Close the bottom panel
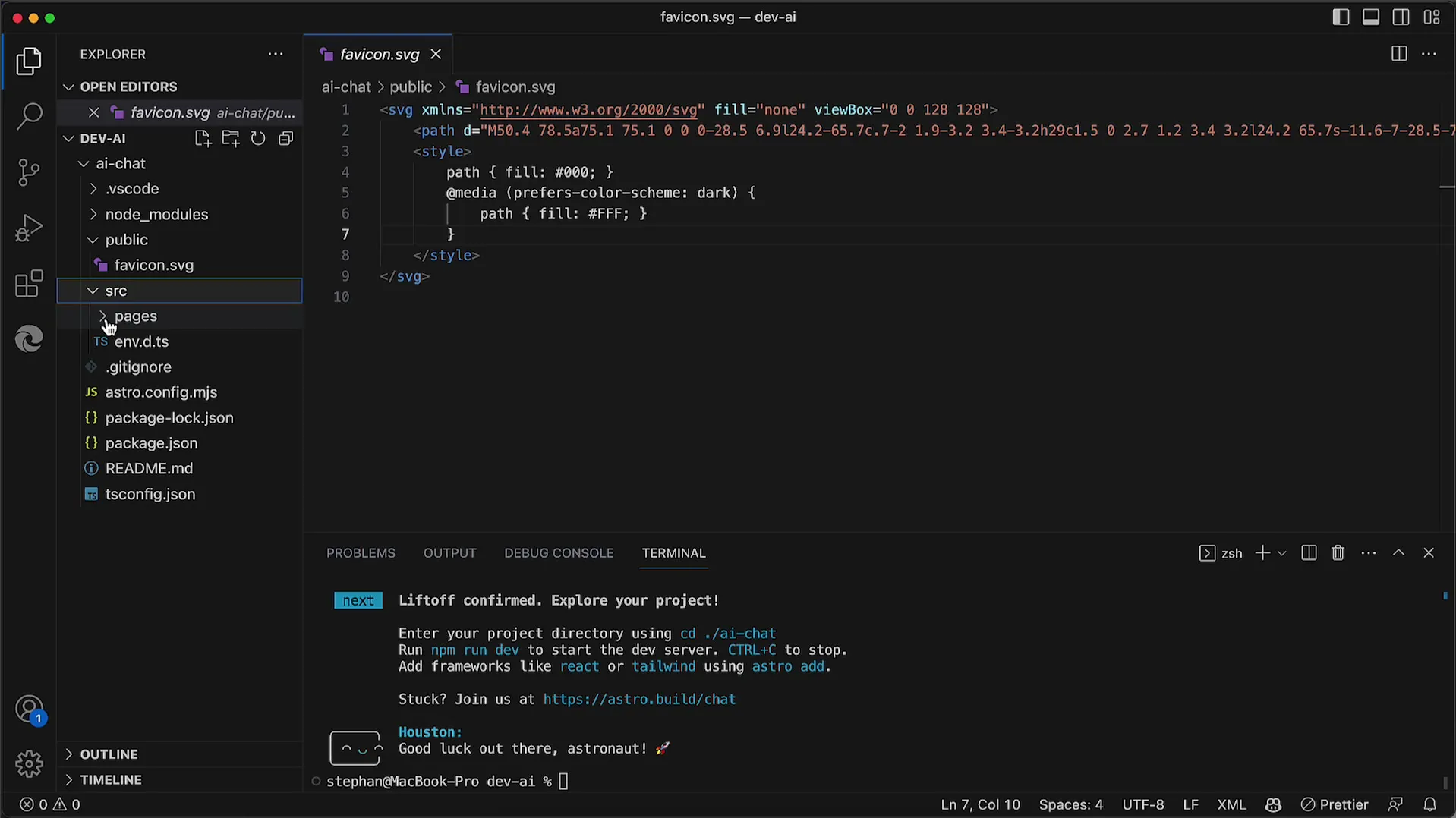Image resolution: width=1456 pixels, height=818 pixels. pos(1429,553)
